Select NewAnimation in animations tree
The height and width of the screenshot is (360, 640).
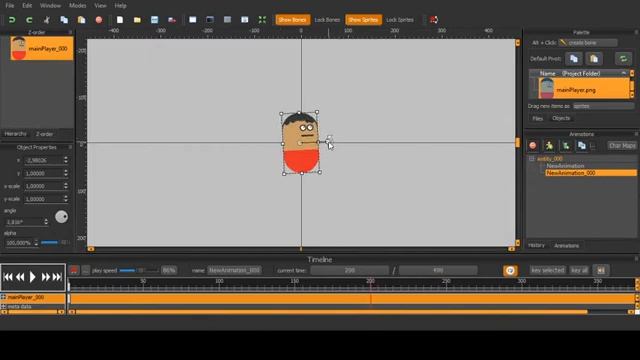pyautogui.click(x=565, y=166)
